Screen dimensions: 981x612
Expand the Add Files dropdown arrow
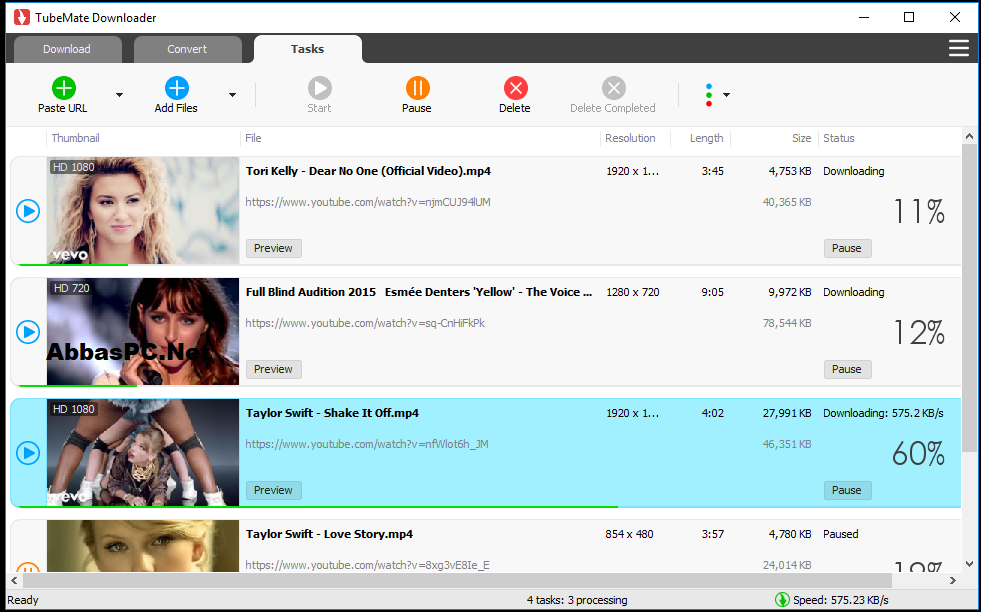coord(232,95)
